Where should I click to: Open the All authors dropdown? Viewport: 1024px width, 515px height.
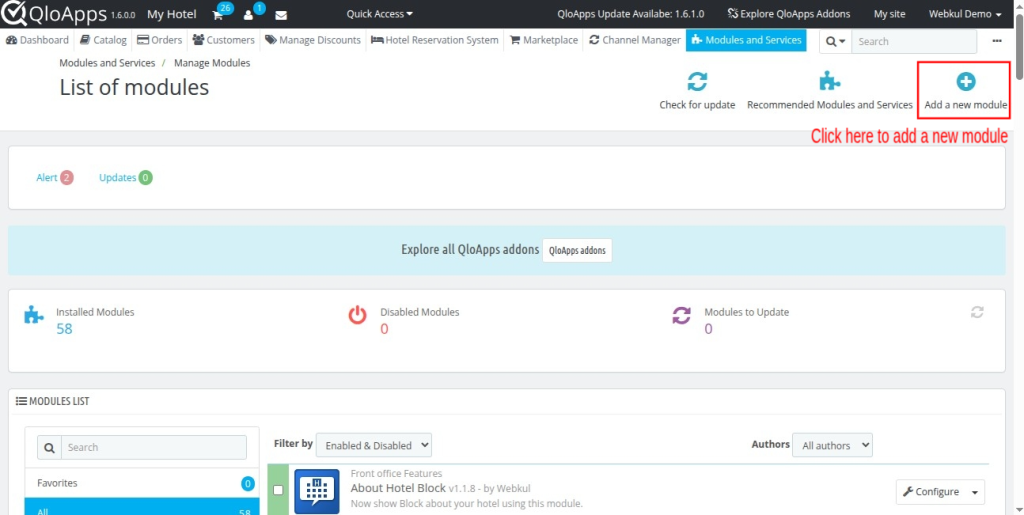pos(832,445)
